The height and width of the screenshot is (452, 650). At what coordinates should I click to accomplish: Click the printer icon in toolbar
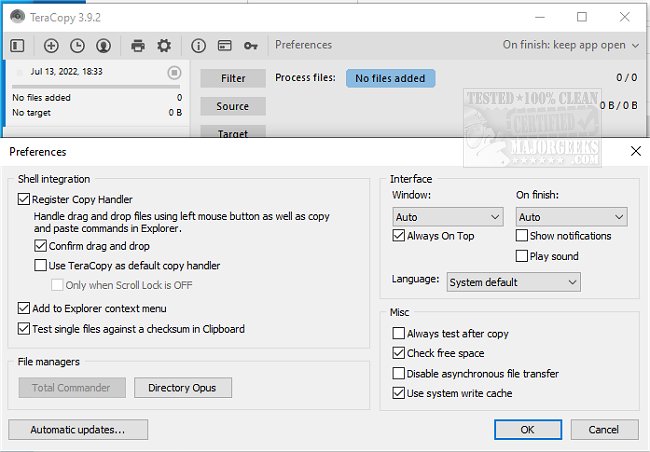pos(138,45)
